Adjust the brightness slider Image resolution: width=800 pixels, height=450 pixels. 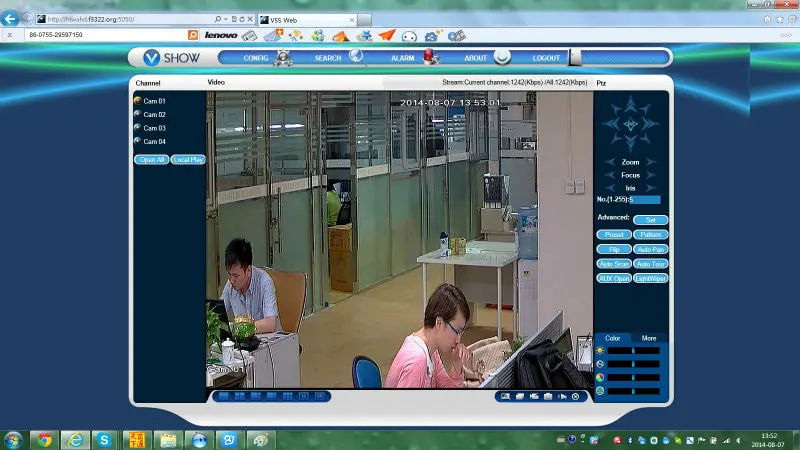click(x=633, y=351)
